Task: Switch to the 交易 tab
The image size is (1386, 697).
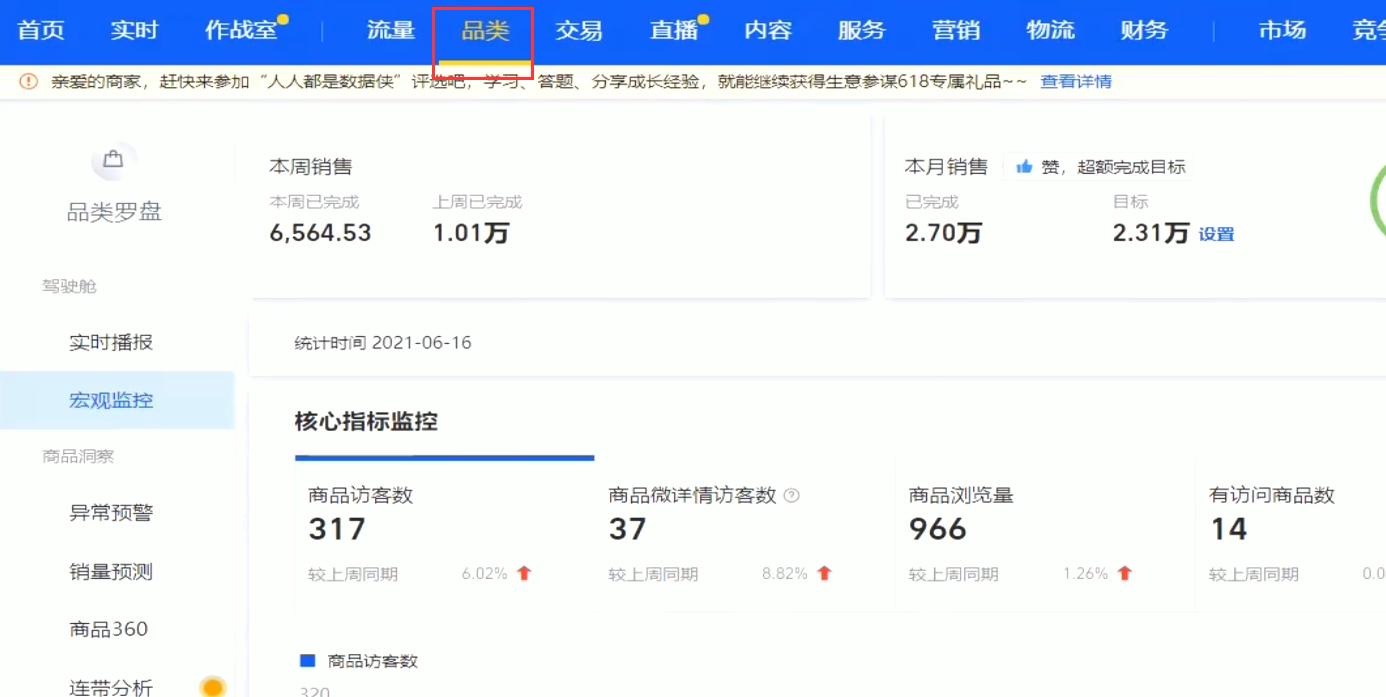Action: (x=579, y=30)
